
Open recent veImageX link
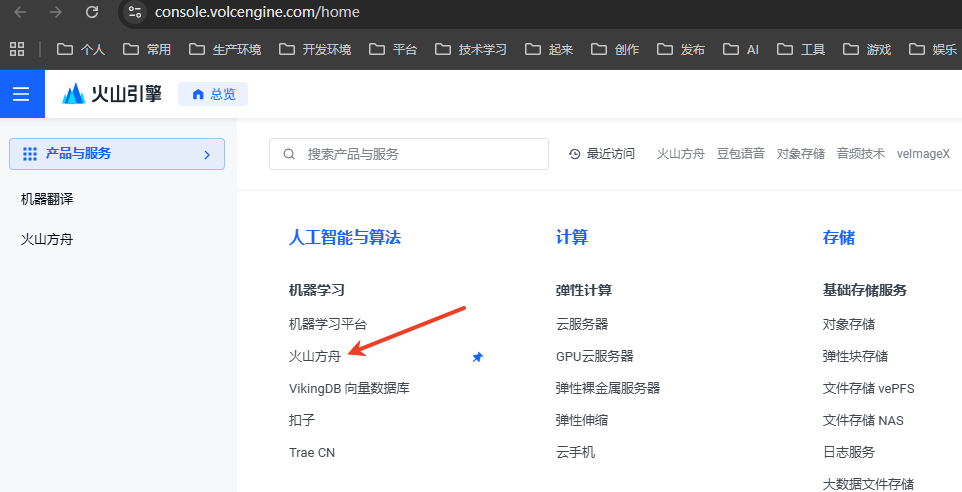(x=923, y=153)
